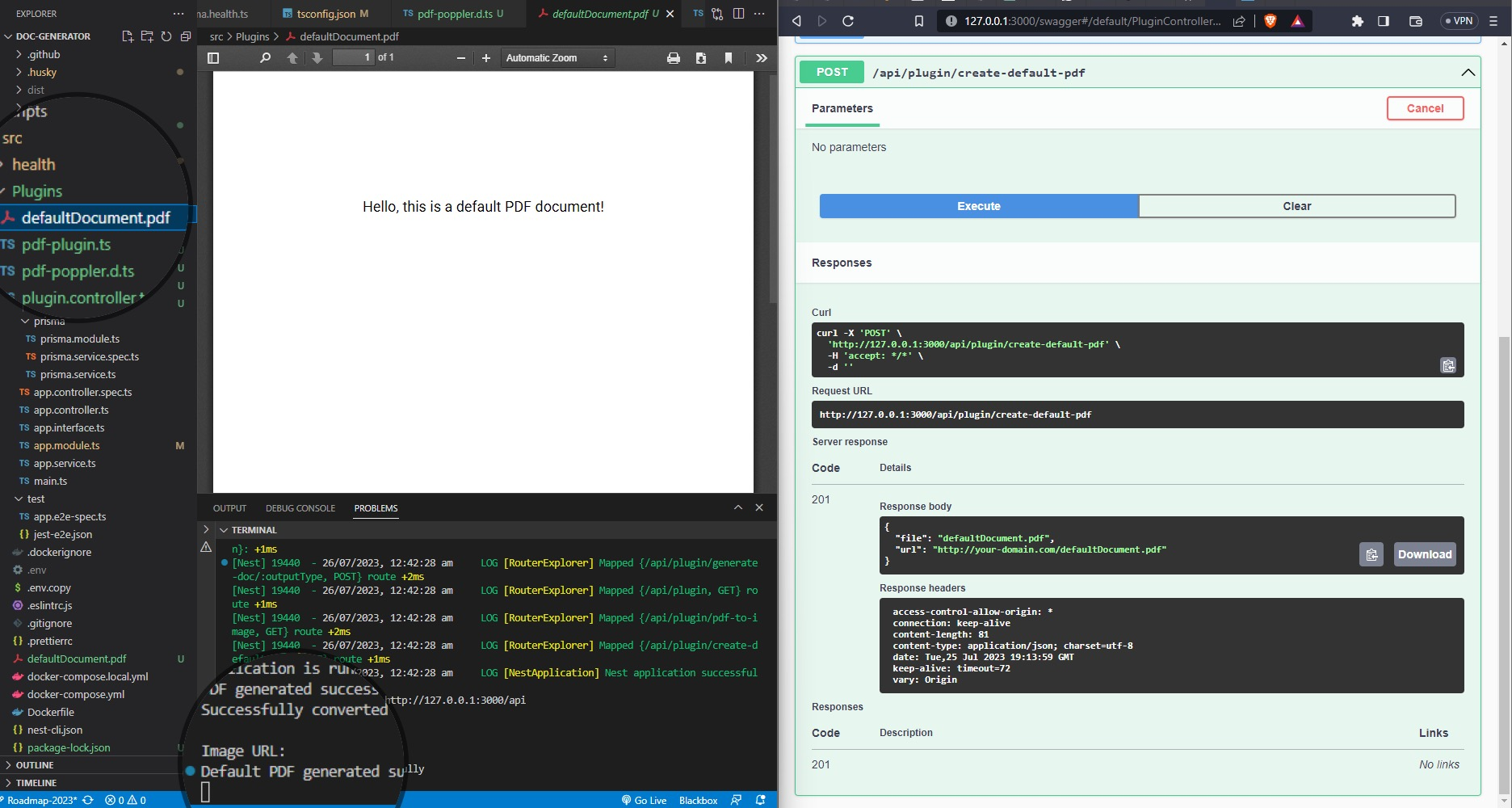Viewport: 1512px width, 808px height.
Task: Collapse the POST create-default-pdf endpoint
Action: pyautogui.click(x=1468, y=73)
